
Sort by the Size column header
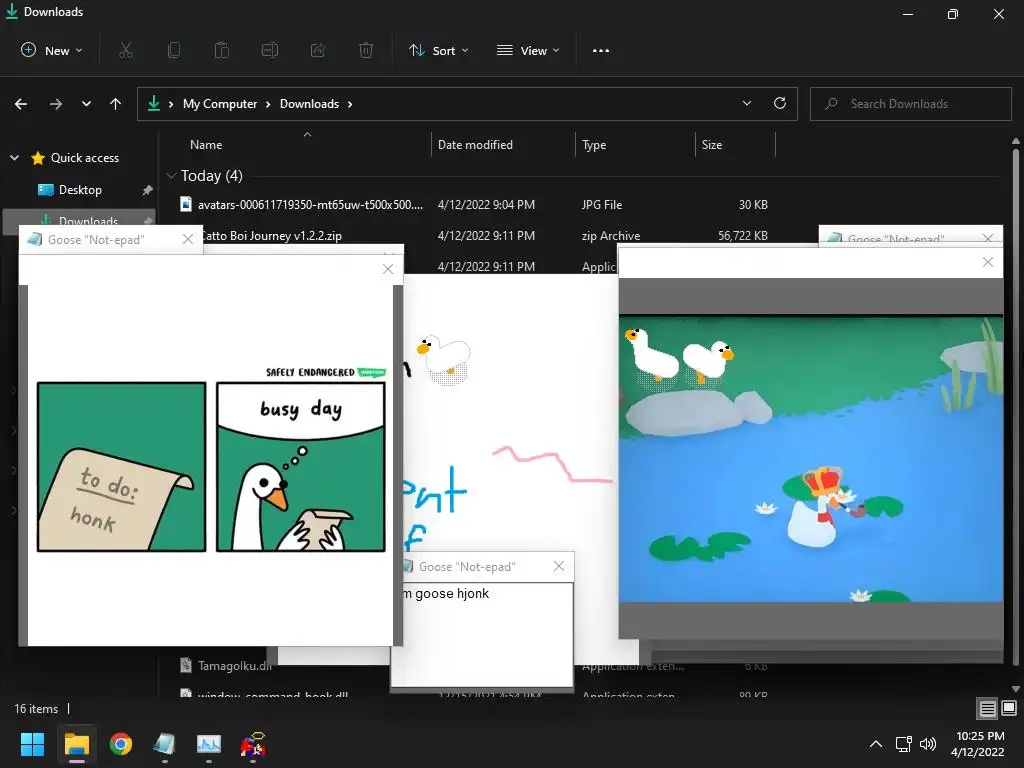coord(712,144)
